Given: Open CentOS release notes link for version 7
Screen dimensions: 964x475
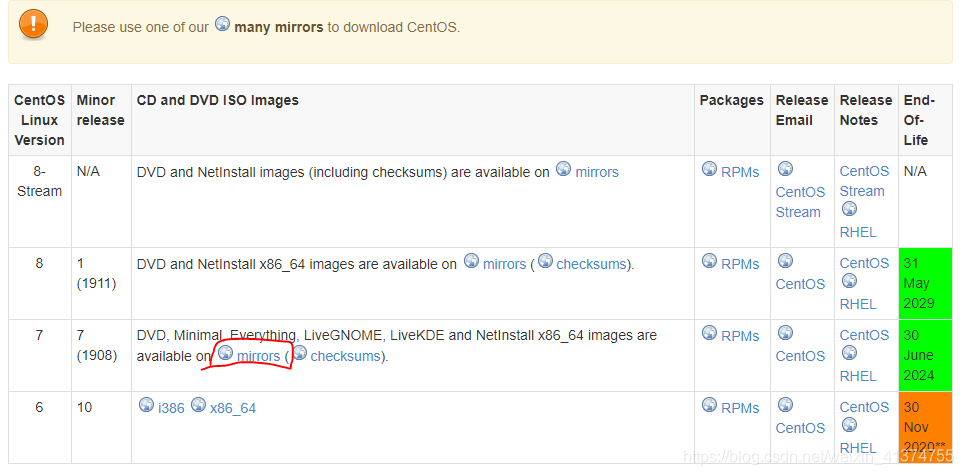Looking at the screenshot, I should point(864,335).
